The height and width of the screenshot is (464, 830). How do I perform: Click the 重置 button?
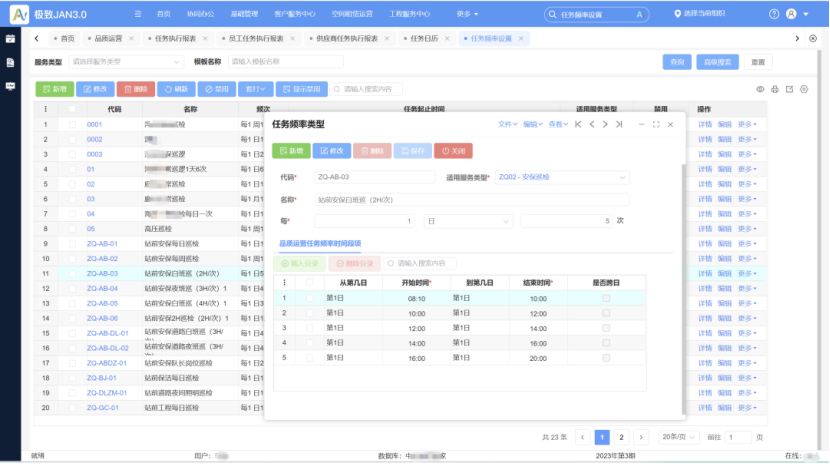pos(758,62)
